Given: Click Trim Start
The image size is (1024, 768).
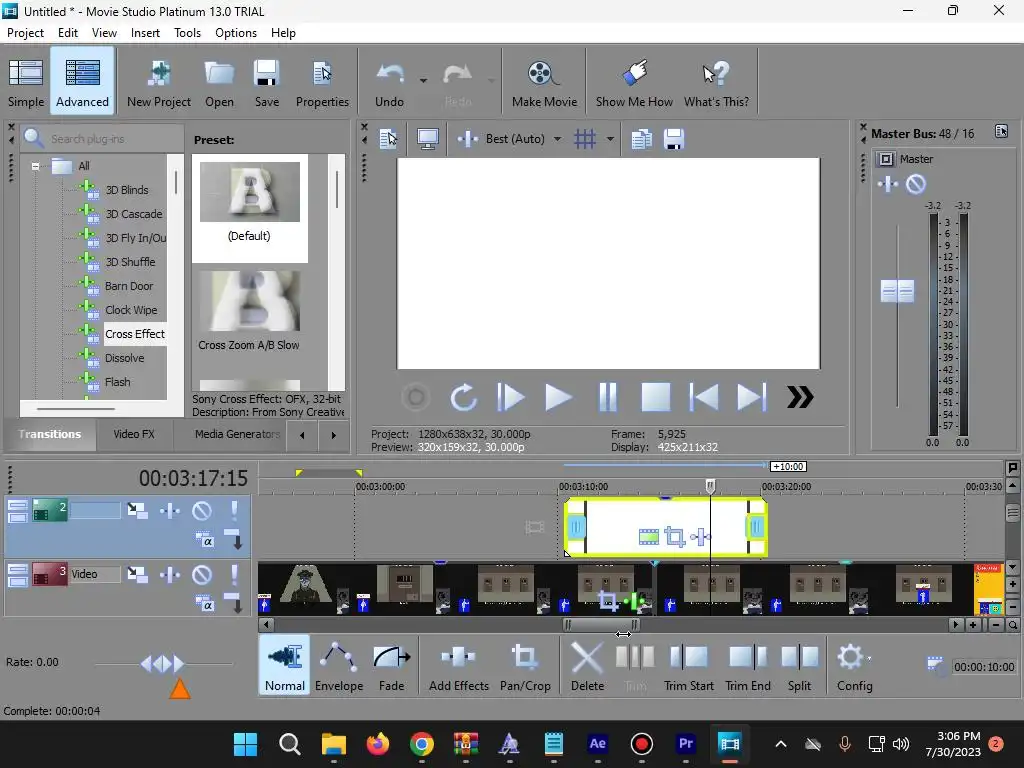Looking at the screenshot, I should [689, 667].
